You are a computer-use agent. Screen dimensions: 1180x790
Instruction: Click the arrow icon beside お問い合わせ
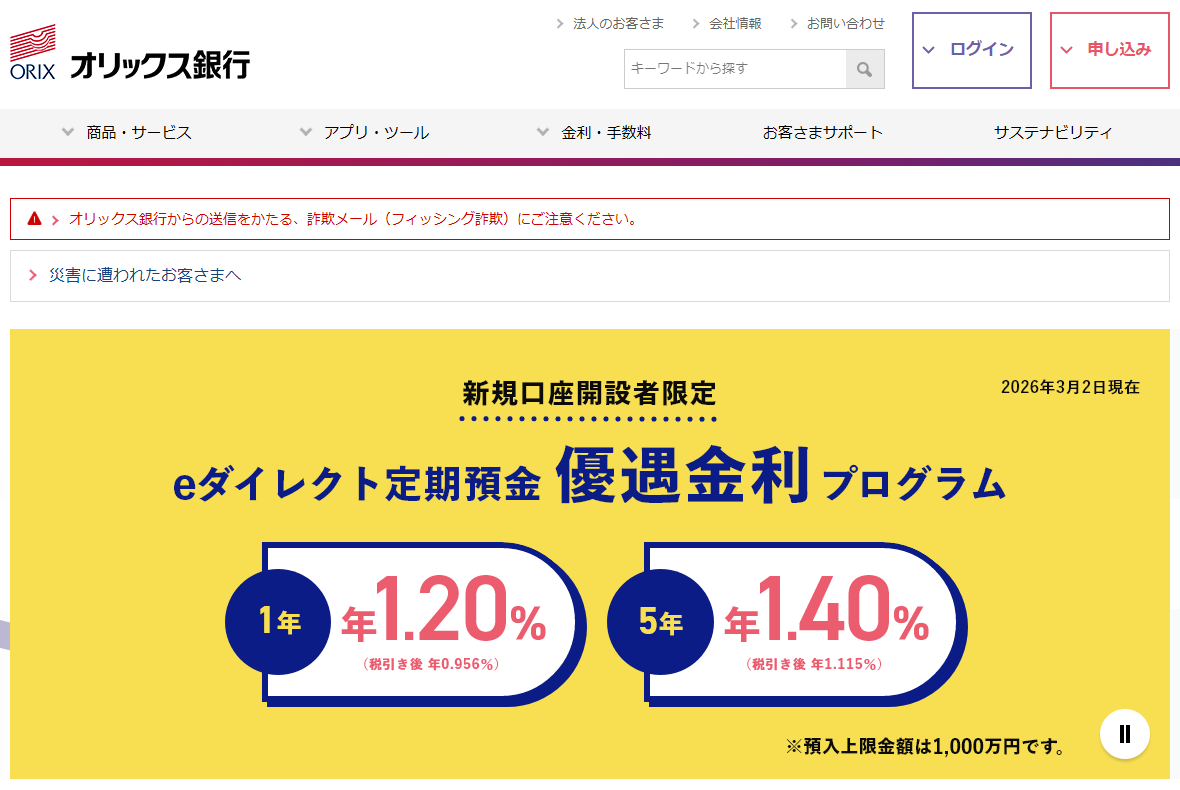pyautogui.click(x=794, y=24)
